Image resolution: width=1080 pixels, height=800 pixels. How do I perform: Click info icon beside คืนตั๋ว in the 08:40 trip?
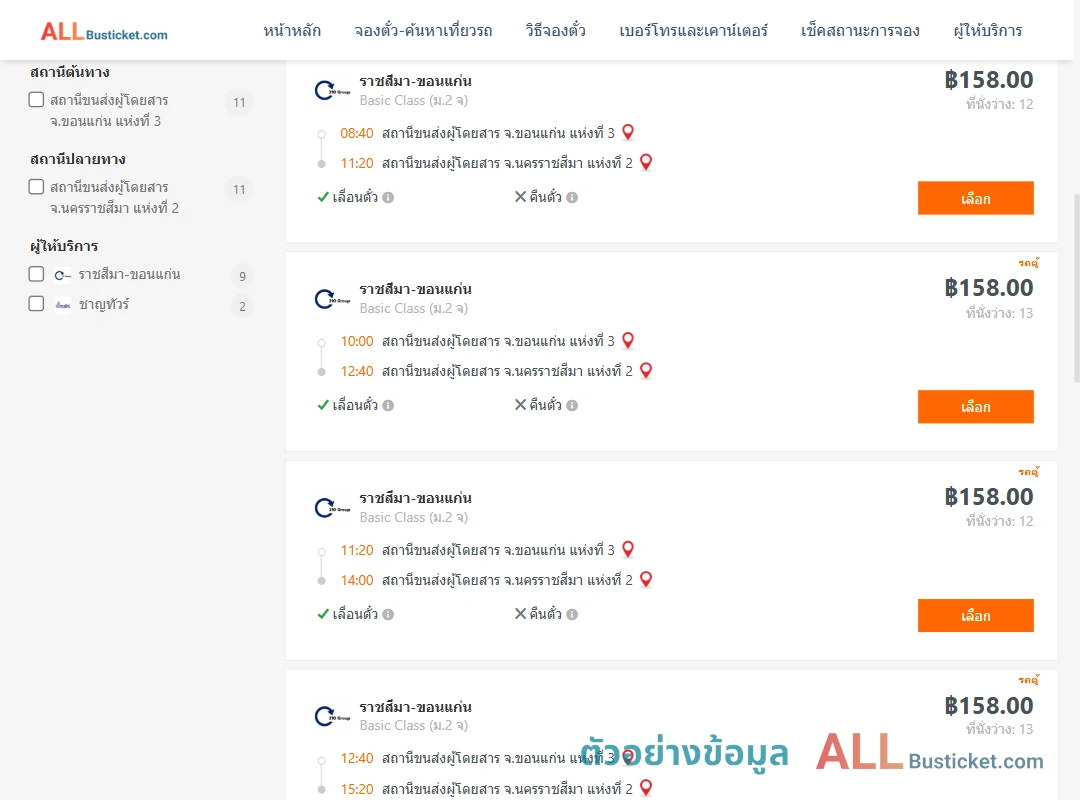[x=572, y=198]
